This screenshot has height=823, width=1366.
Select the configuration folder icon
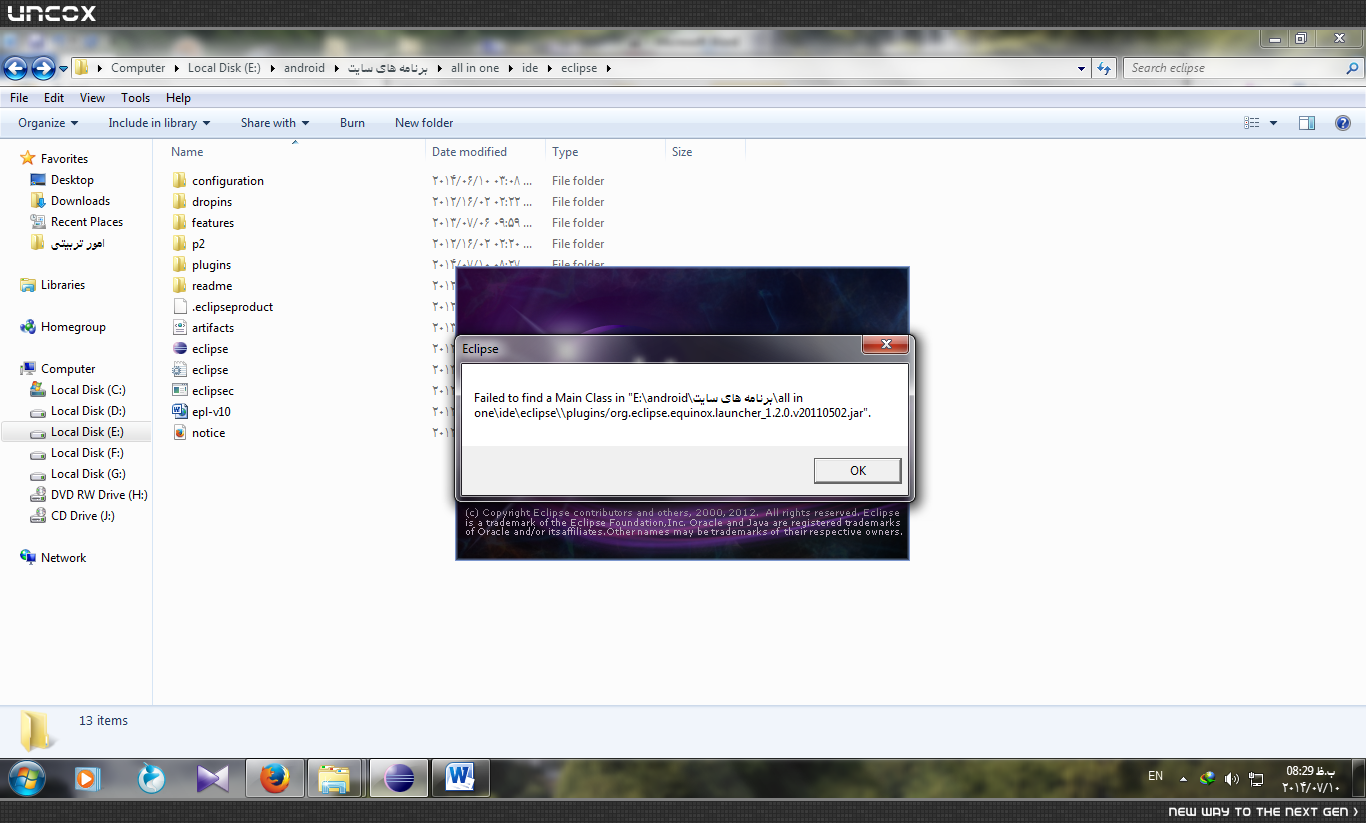tap(180, 181)
